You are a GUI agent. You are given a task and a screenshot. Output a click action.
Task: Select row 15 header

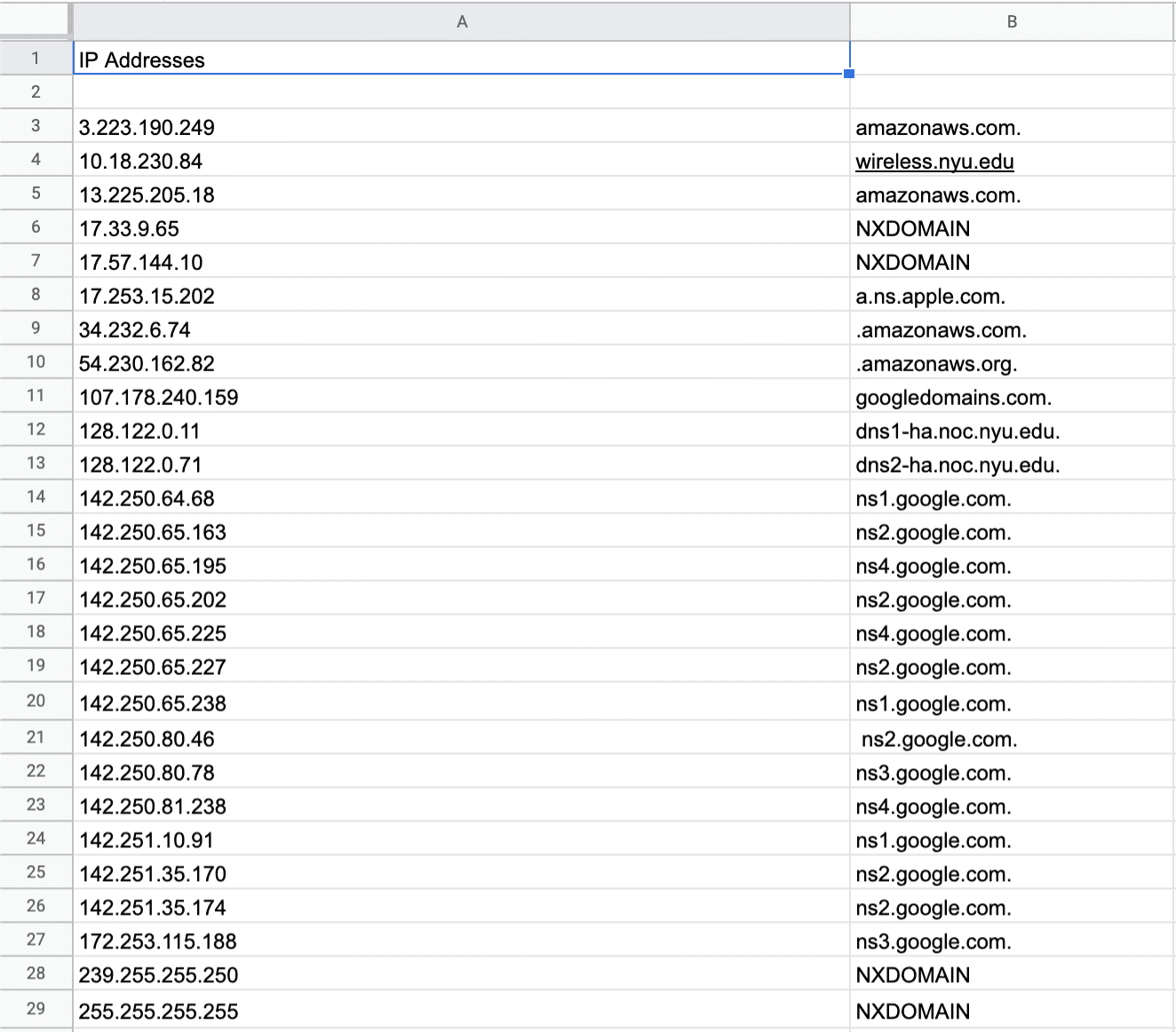36,531
